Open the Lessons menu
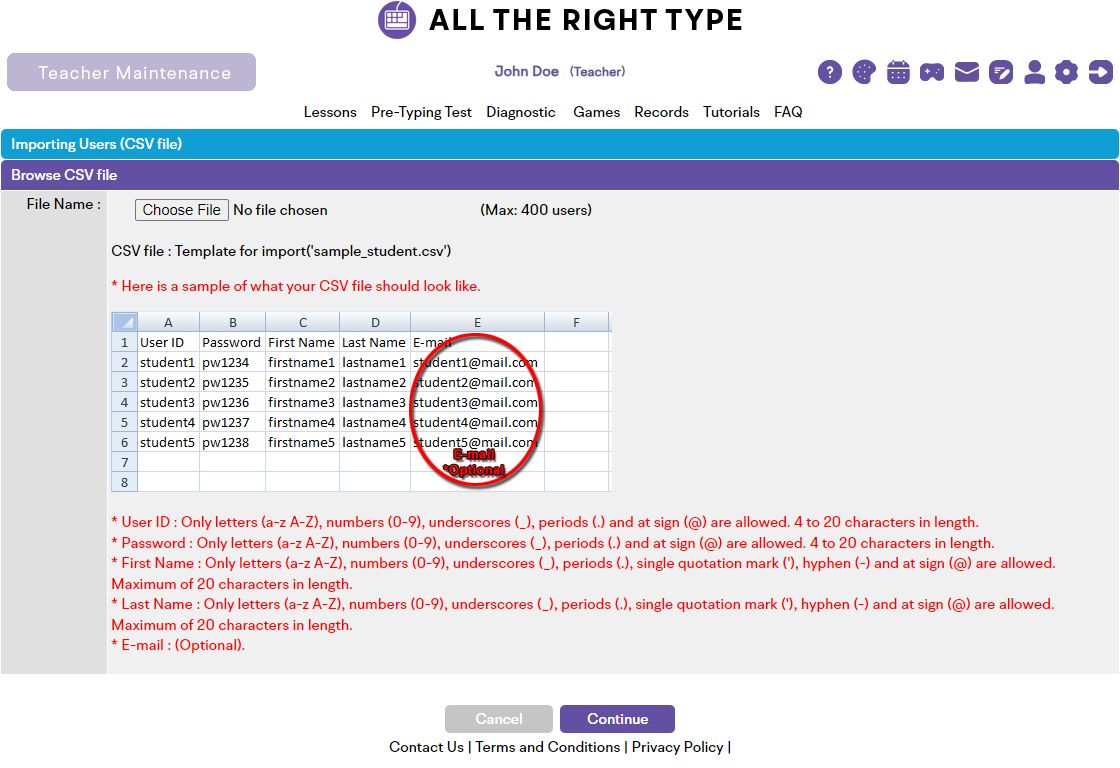The width and height of the screenshot is (1120, 768). pyautogui.click(x=330, y=112)
